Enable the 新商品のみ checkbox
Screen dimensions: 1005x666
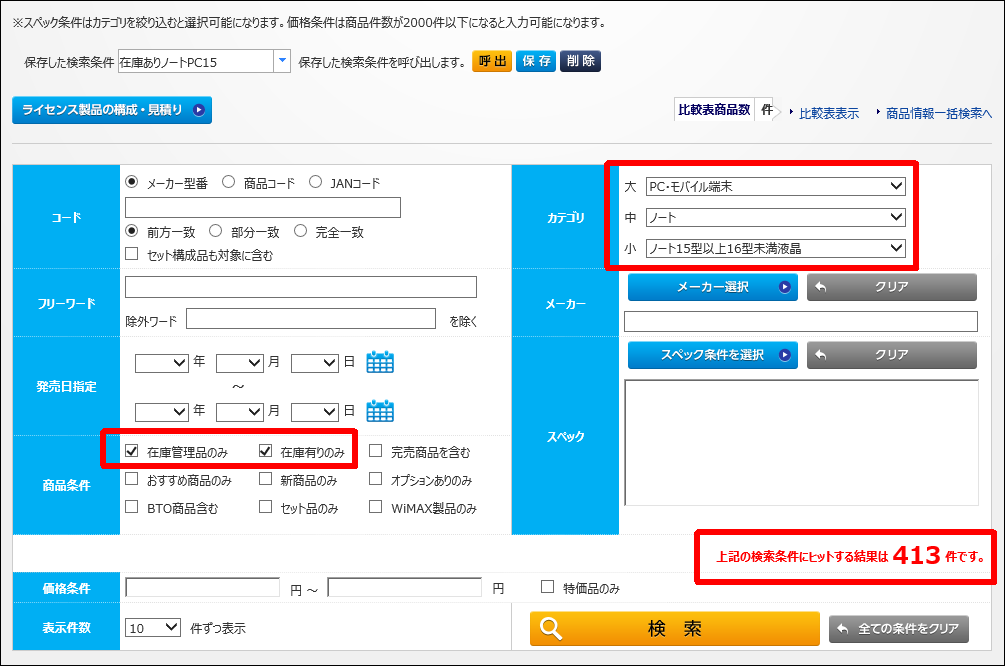[x=265, y=479]
